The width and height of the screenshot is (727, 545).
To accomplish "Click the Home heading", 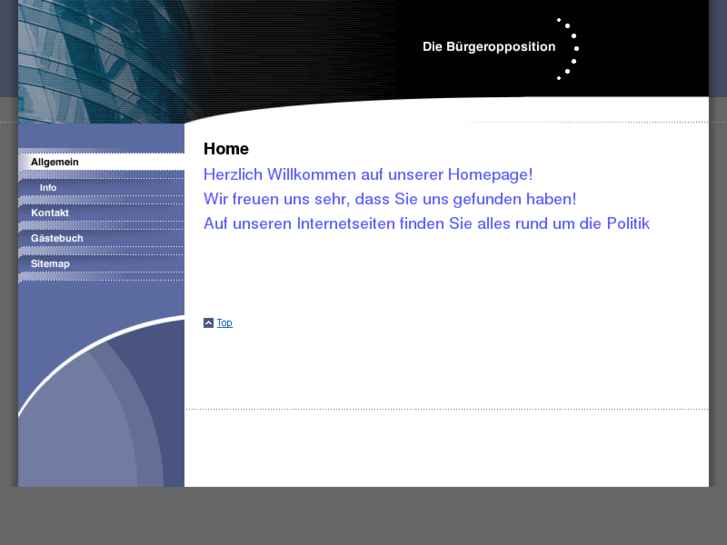I will [x=226, y=148].
